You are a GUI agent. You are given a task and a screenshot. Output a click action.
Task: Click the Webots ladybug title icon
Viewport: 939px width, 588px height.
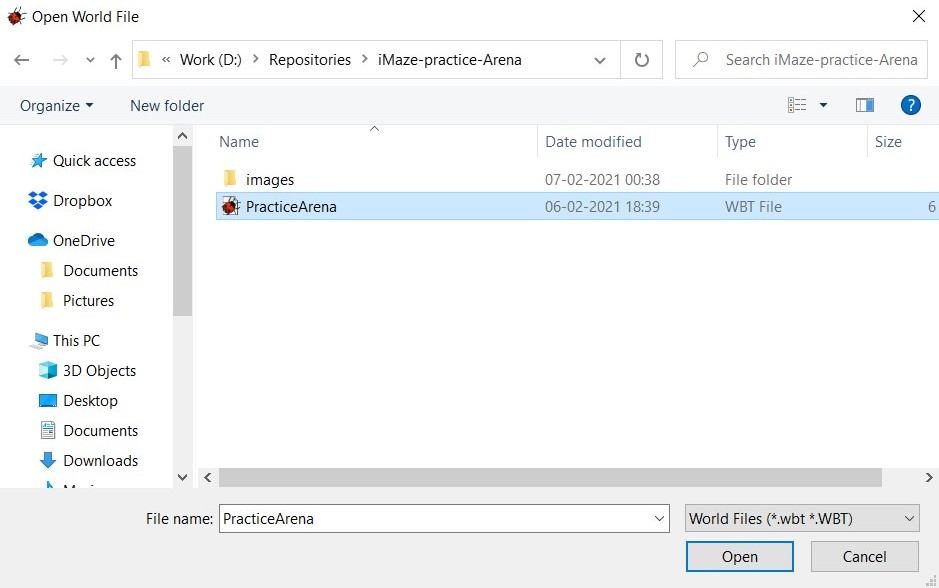[16, 16]
